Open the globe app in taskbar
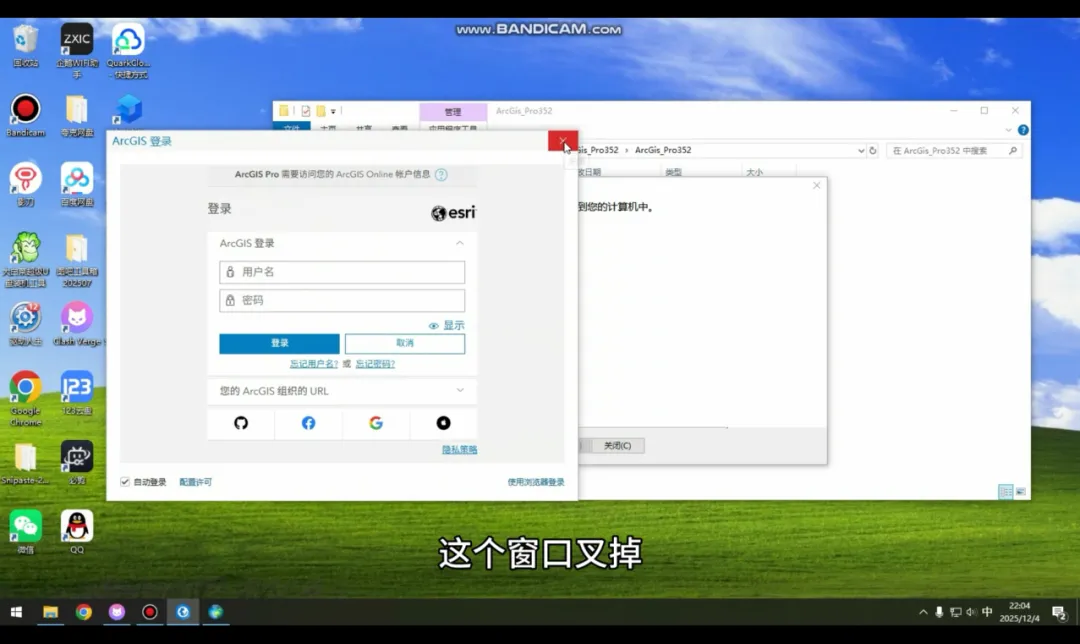The height and width of the screenshot is (644, 1080). click(216, 612)
